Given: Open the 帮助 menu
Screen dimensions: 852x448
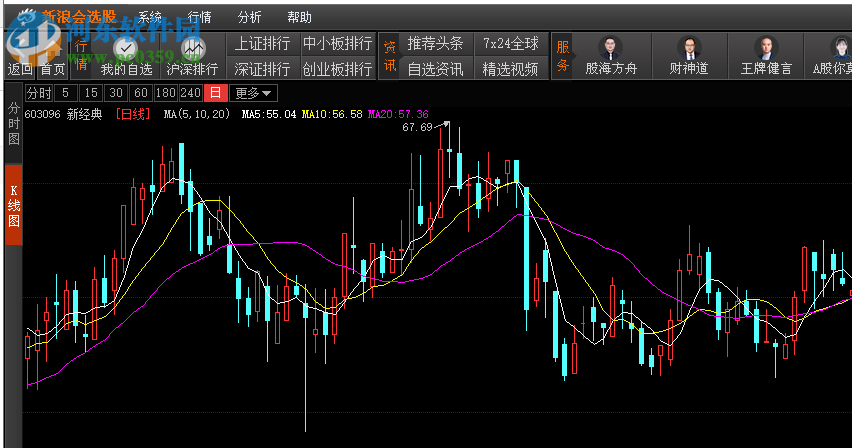Looking at the screenshot, I should pyautogui.click(x=299, y=17).
